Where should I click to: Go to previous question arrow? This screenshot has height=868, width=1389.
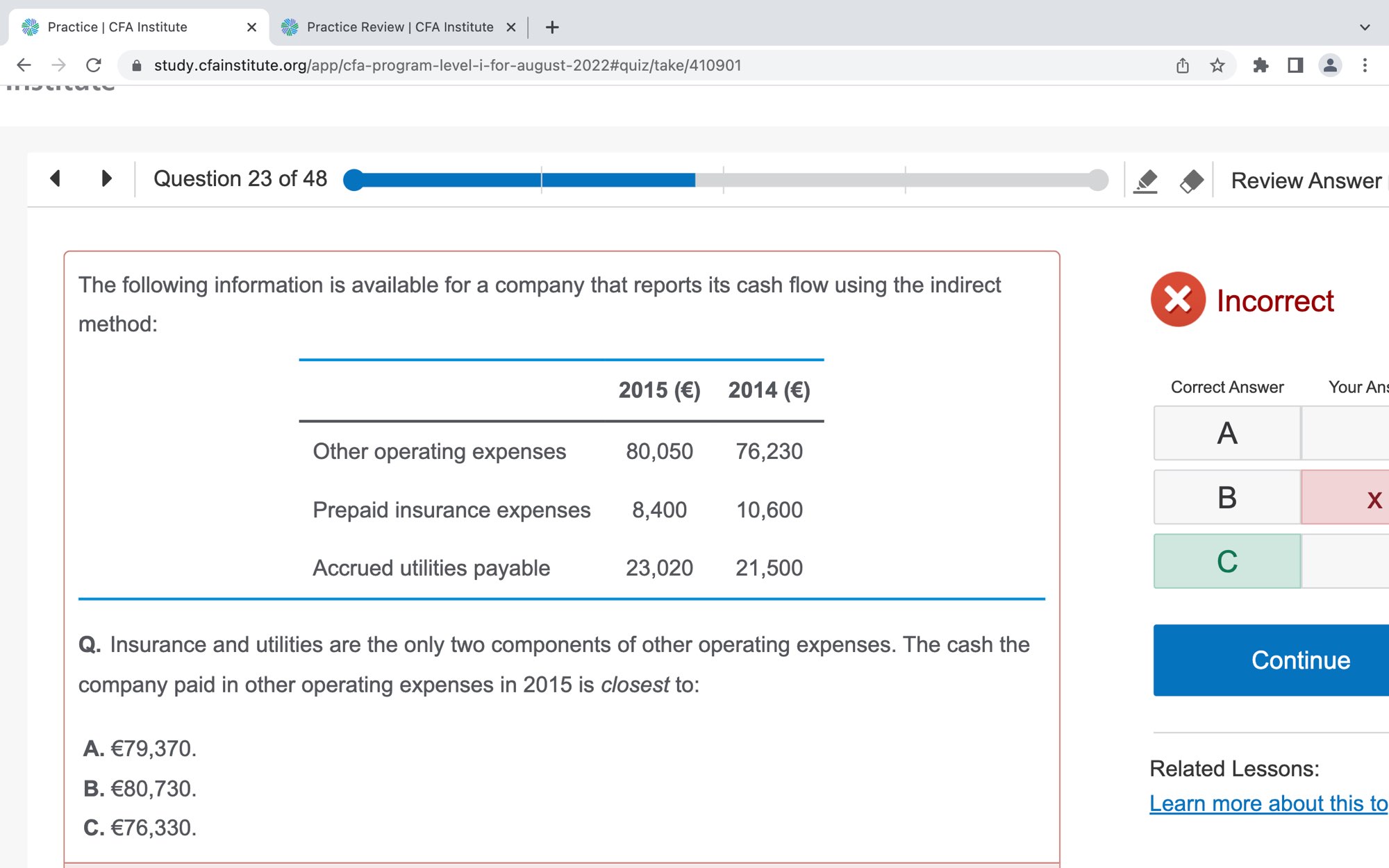[x=56, y=178]
